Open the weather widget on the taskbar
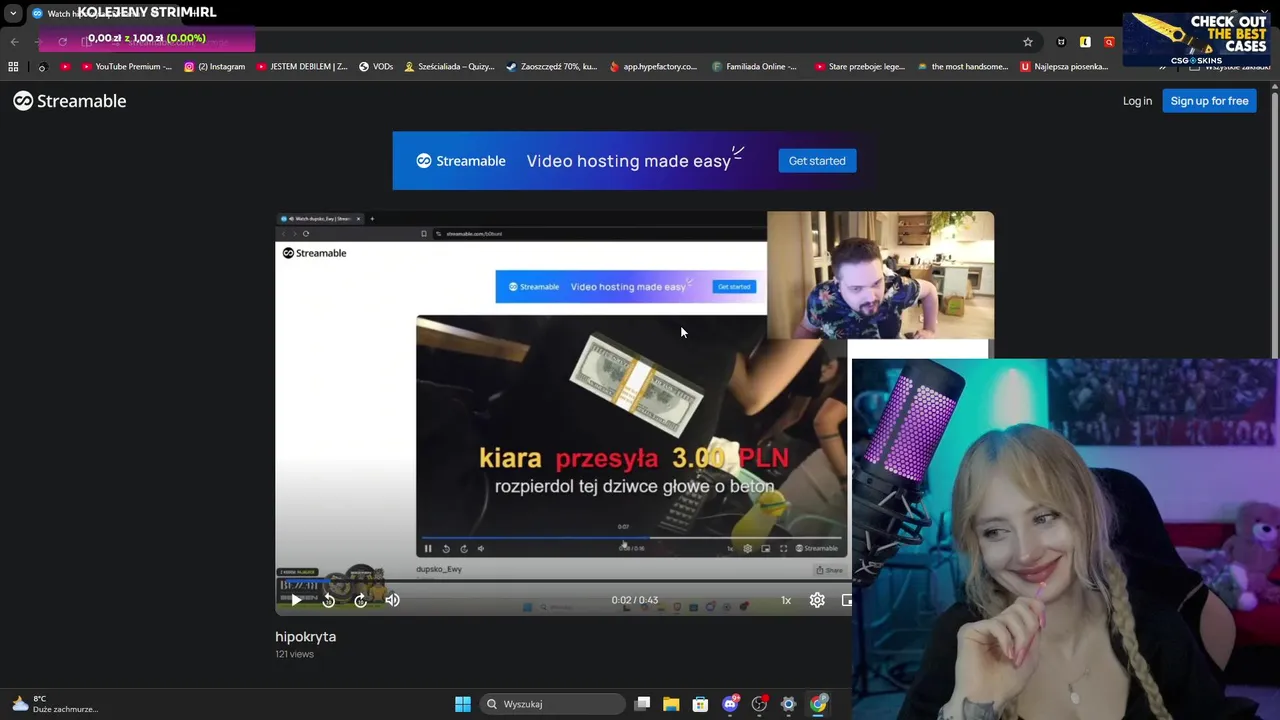This screenshot has height=720, width=1280. (x=55, y=704)
